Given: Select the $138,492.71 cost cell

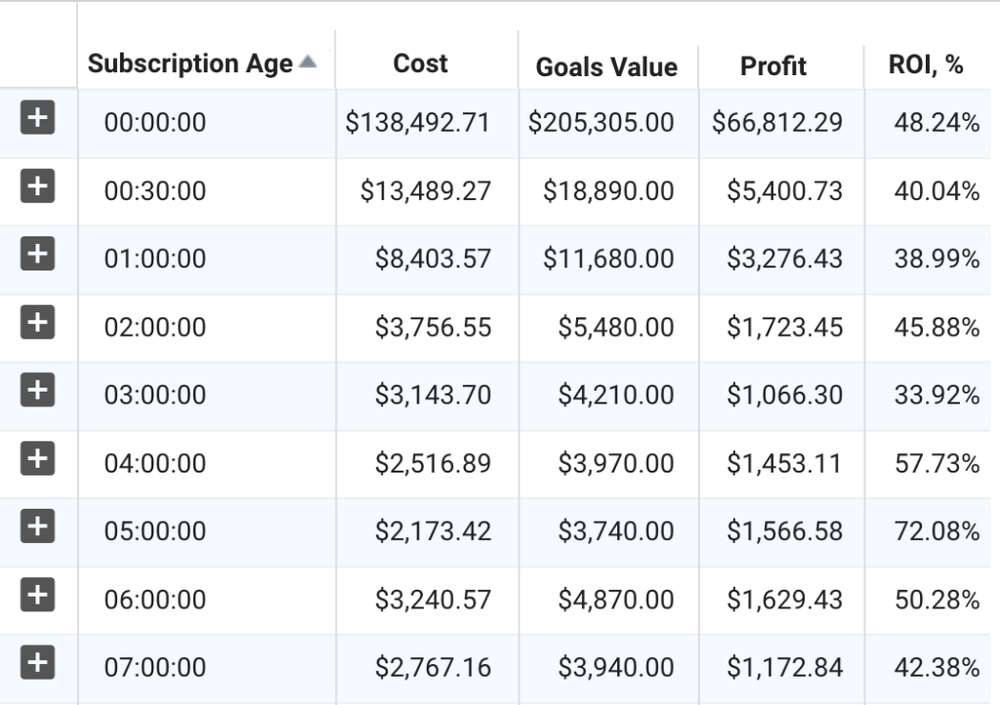Looking at the screenshot, I should [418, 123].
